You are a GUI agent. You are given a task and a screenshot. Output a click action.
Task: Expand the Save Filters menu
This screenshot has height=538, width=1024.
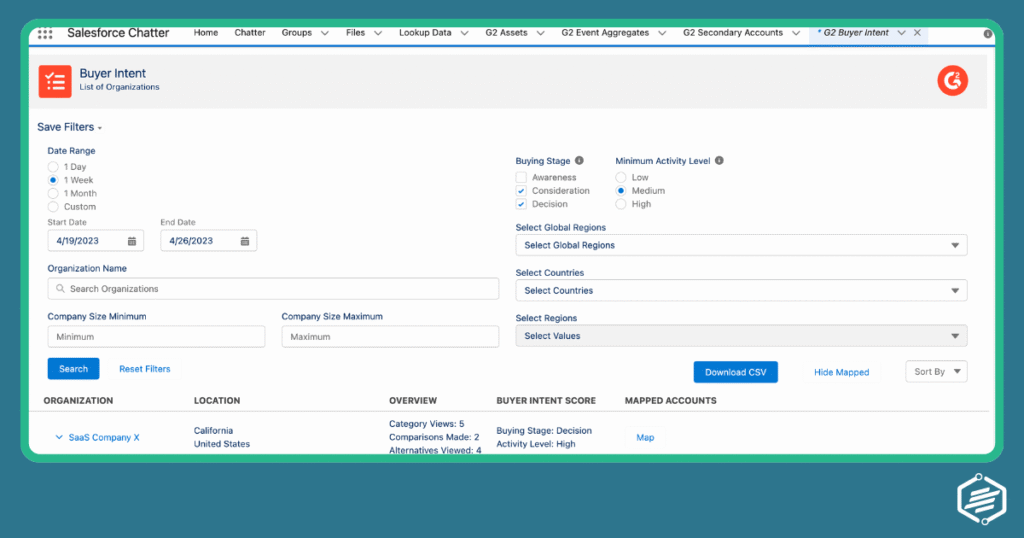point(70,127)
